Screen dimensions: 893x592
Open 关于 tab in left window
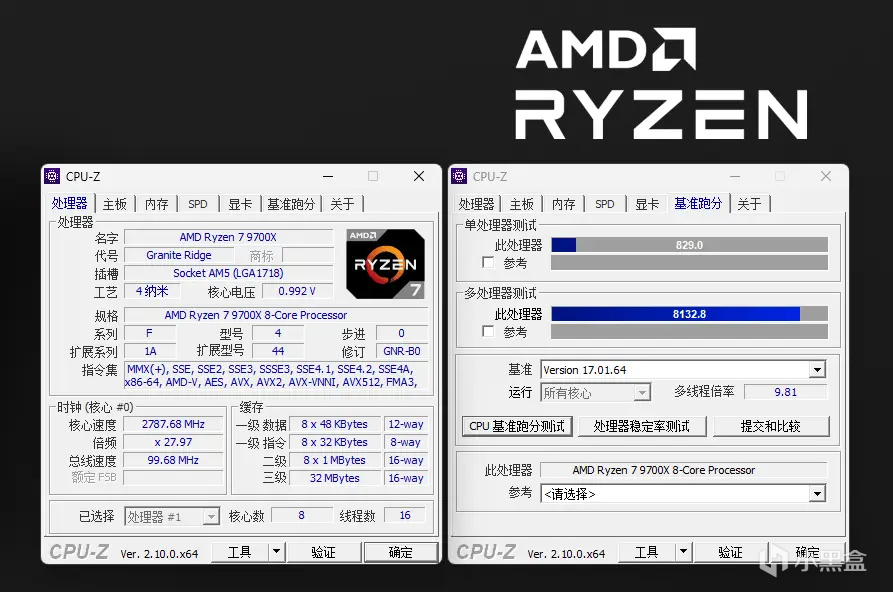point(342,204)
